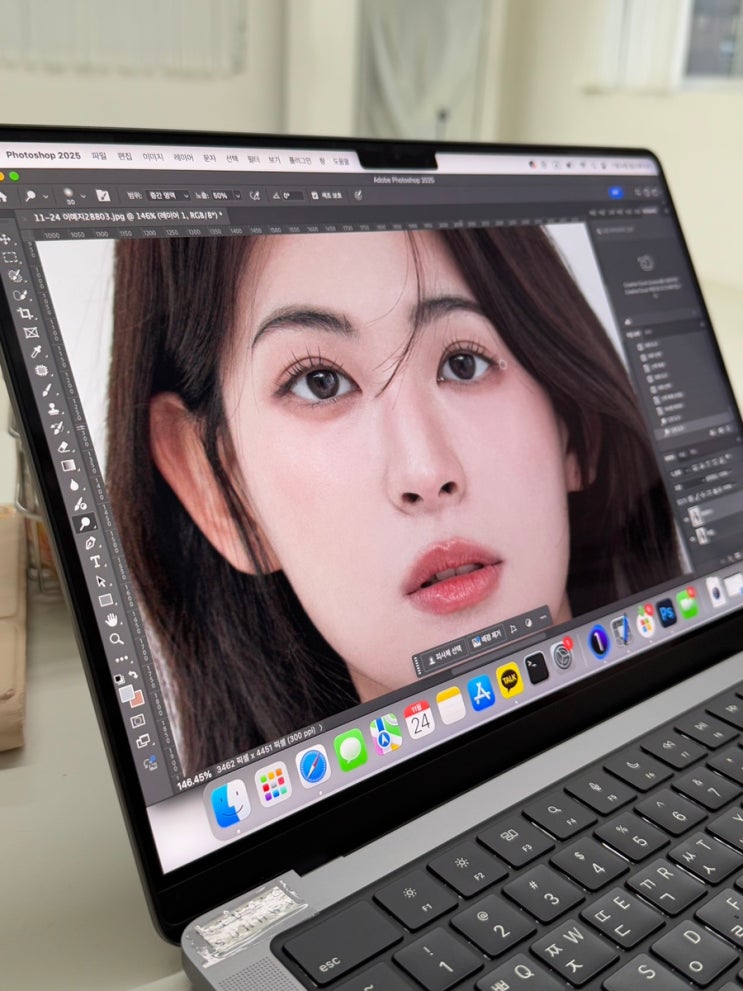743x991 pixels.
Task: Select the Rectangular Marquee tool
Action: (x=10, y=257)
